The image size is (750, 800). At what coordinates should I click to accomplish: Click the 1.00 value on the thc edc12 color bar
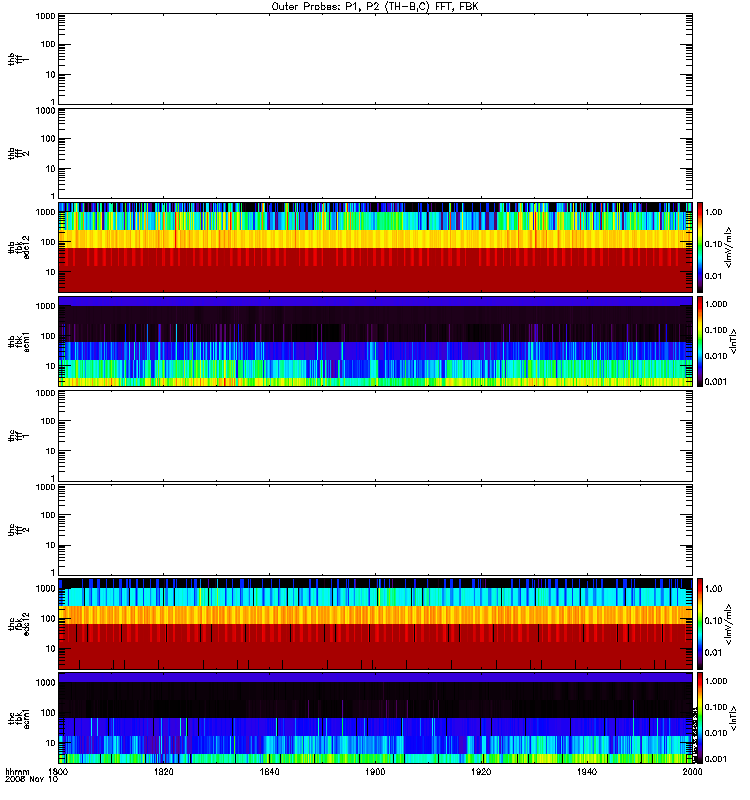pyautogui.click(x=713, y=589)
